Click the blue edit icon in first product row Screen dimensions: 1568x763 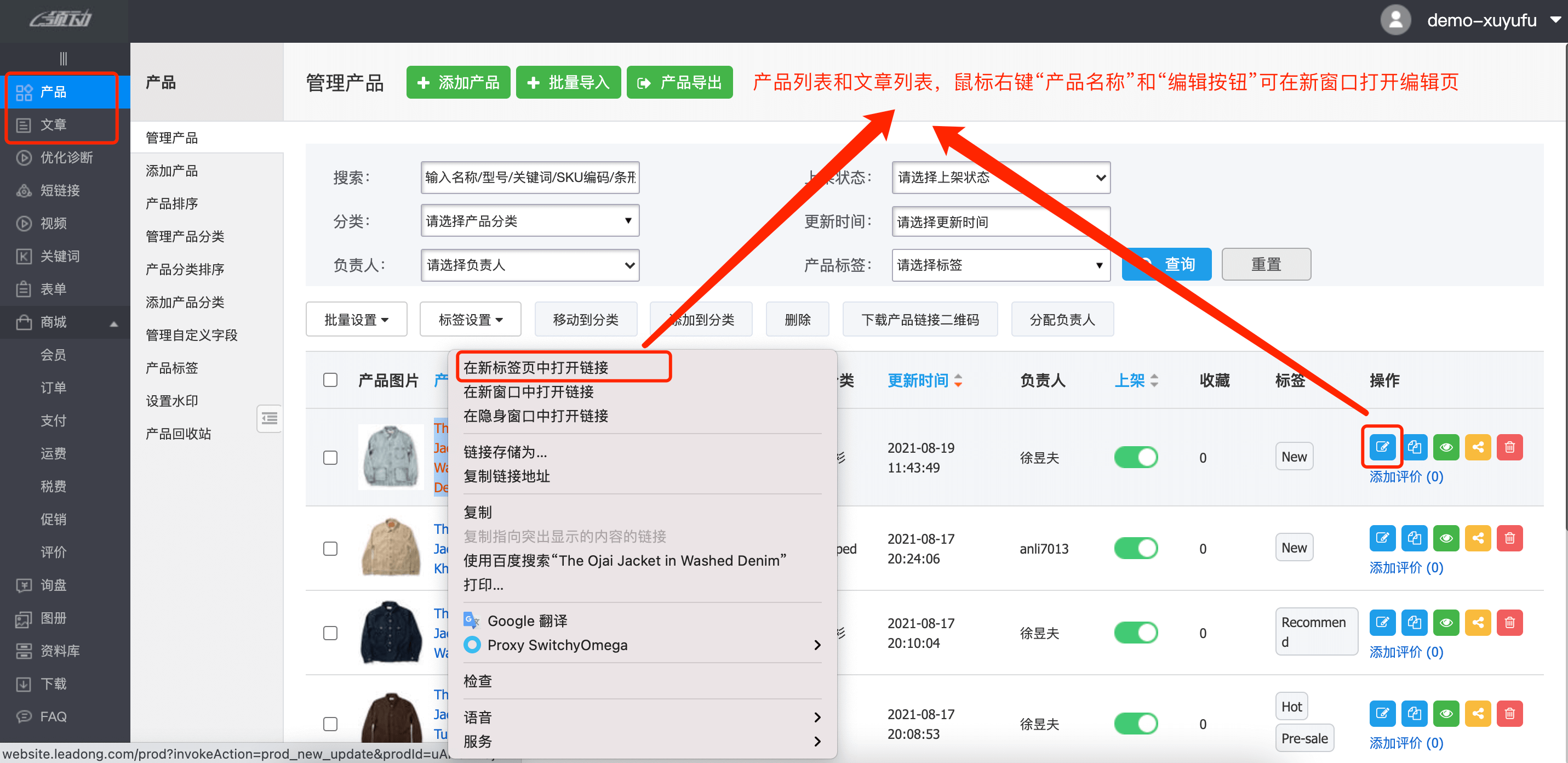point(1382,447)
